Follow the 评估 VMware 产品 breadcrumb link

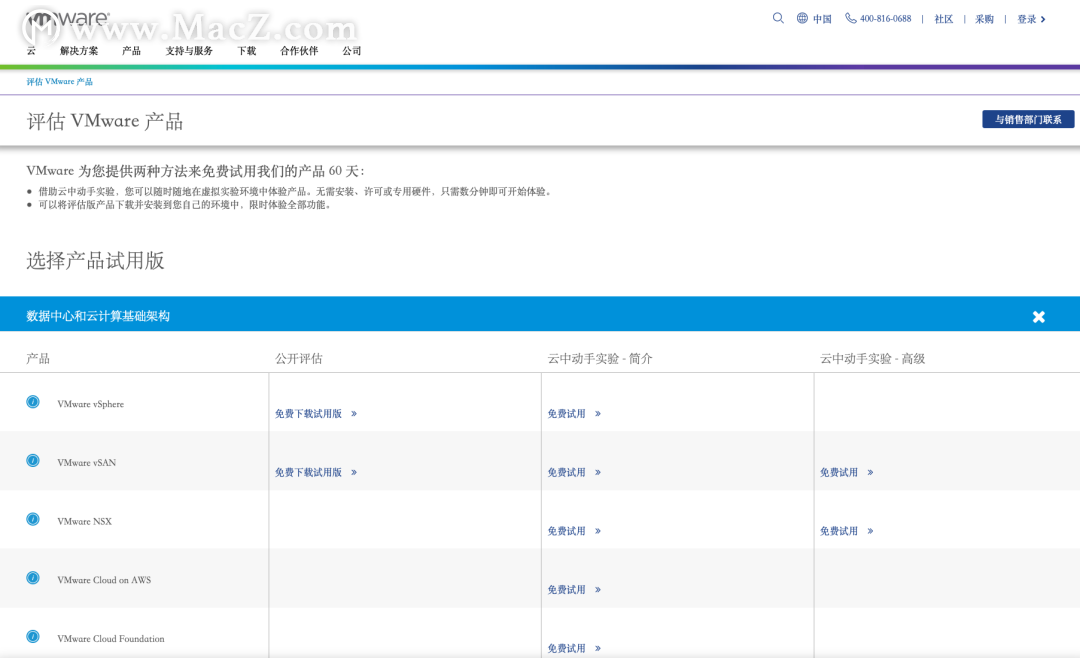click(x=60, y=81)
